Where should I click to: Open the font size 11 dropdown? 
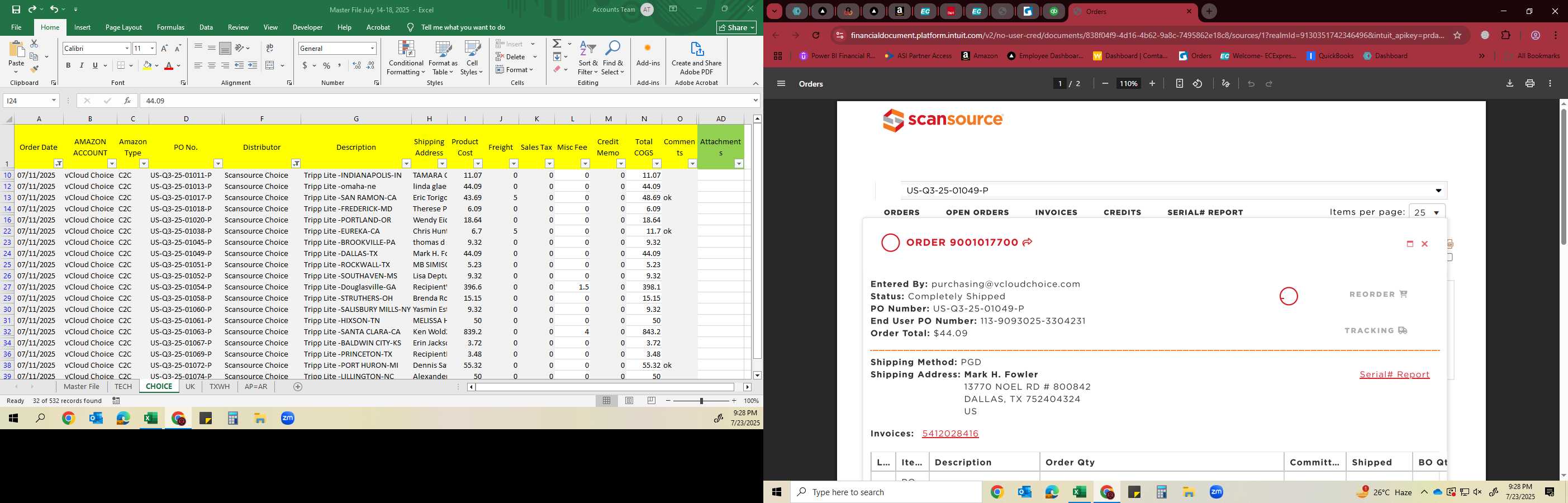152,48
